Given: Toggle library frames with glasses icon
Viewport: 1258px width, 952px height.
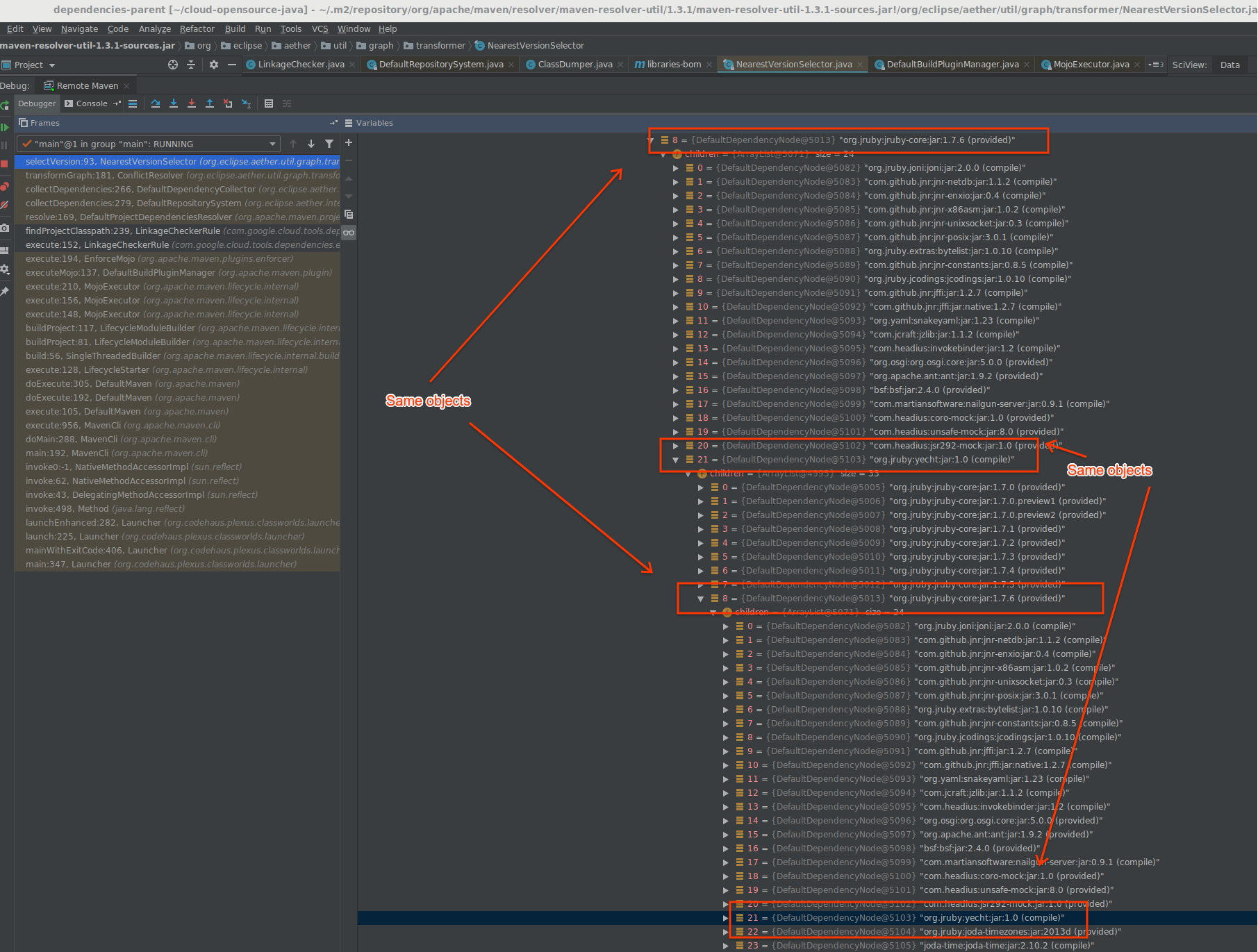Looking at the screenshot, I should pos(348,233).
